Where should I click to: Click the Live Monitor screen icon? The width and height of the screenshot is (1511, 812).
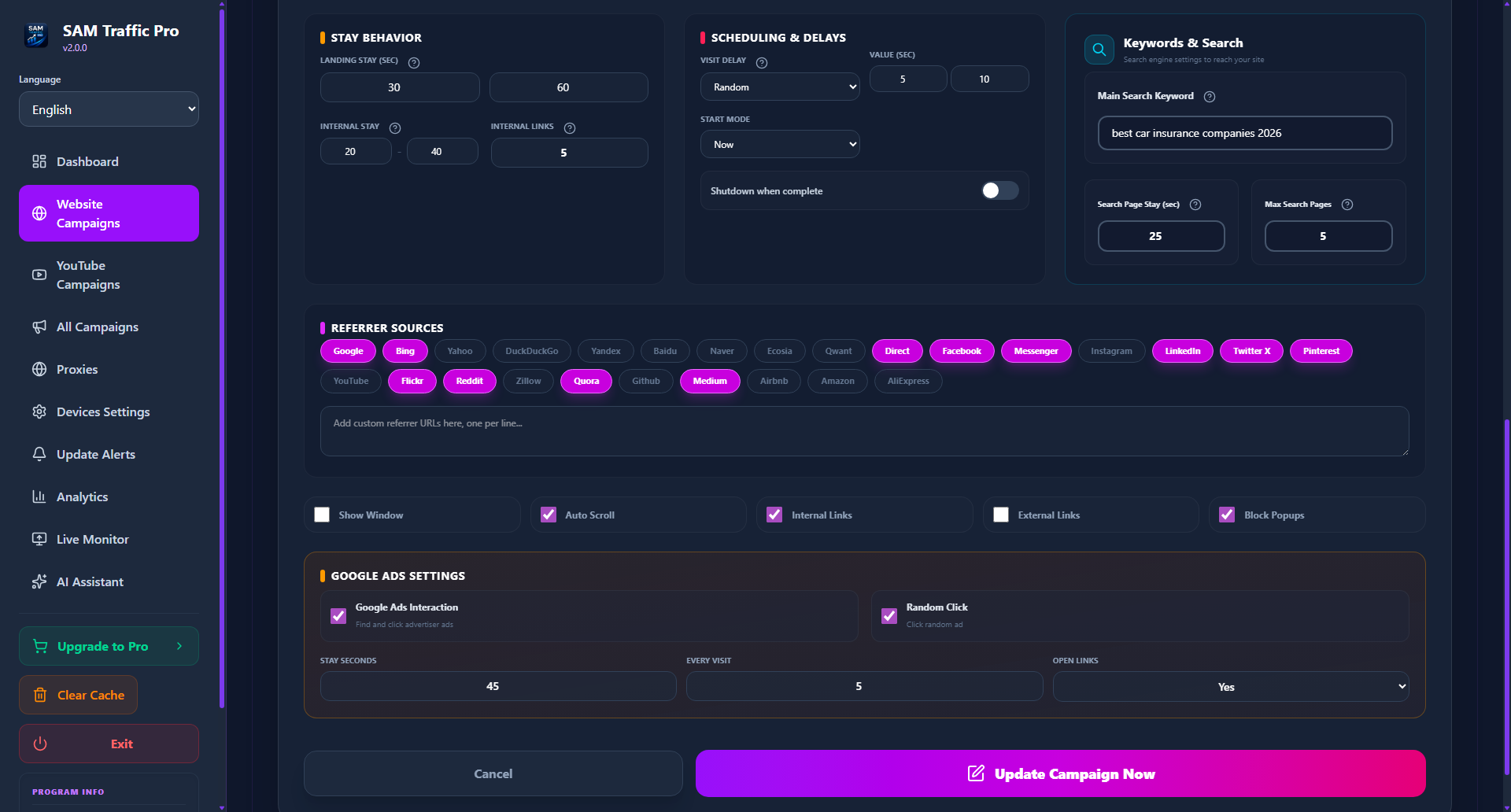(x=39, y=539)
